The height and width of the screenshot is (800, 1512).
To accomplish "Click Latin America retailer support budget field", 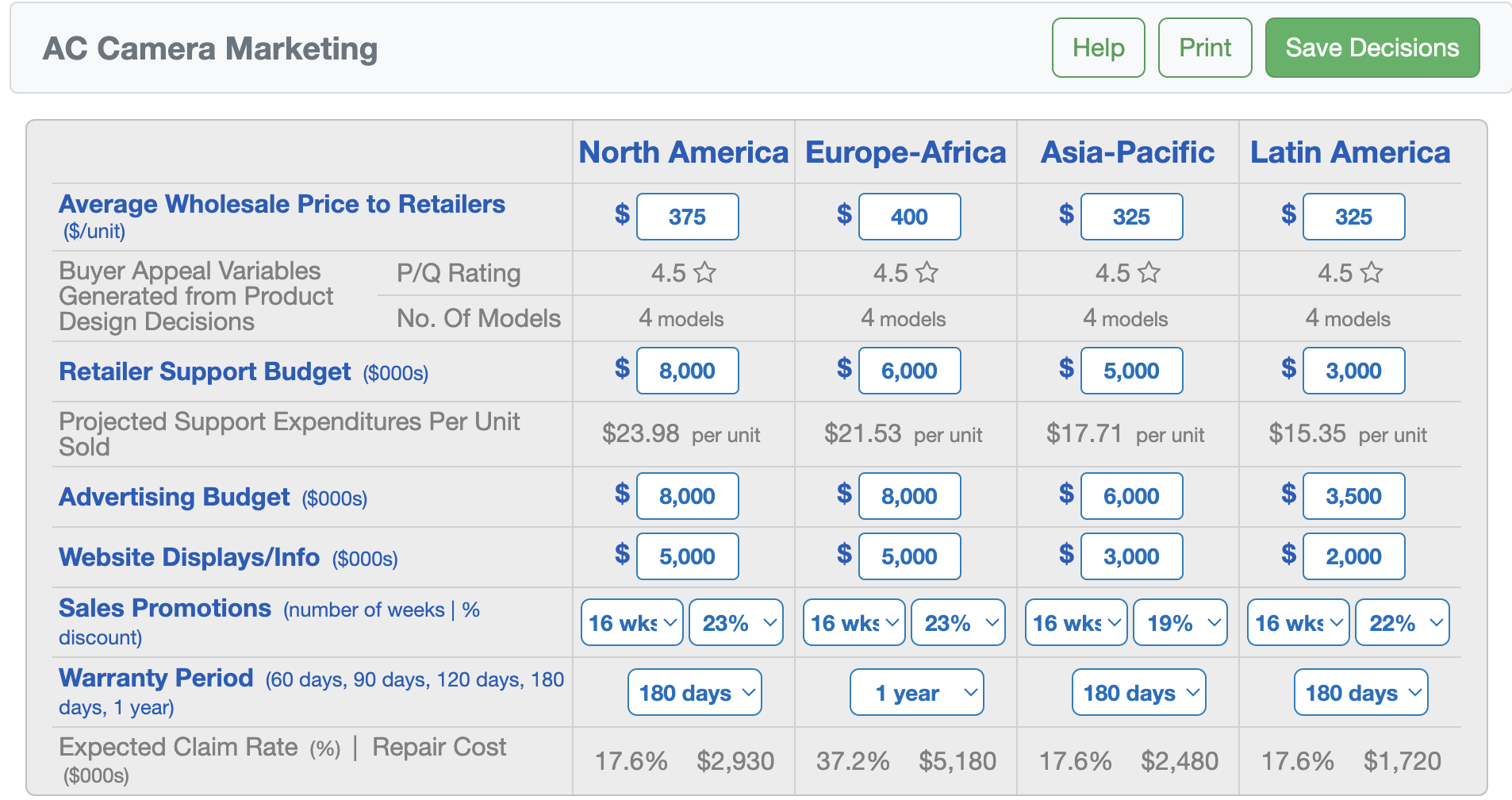I will coord(1353,371).
